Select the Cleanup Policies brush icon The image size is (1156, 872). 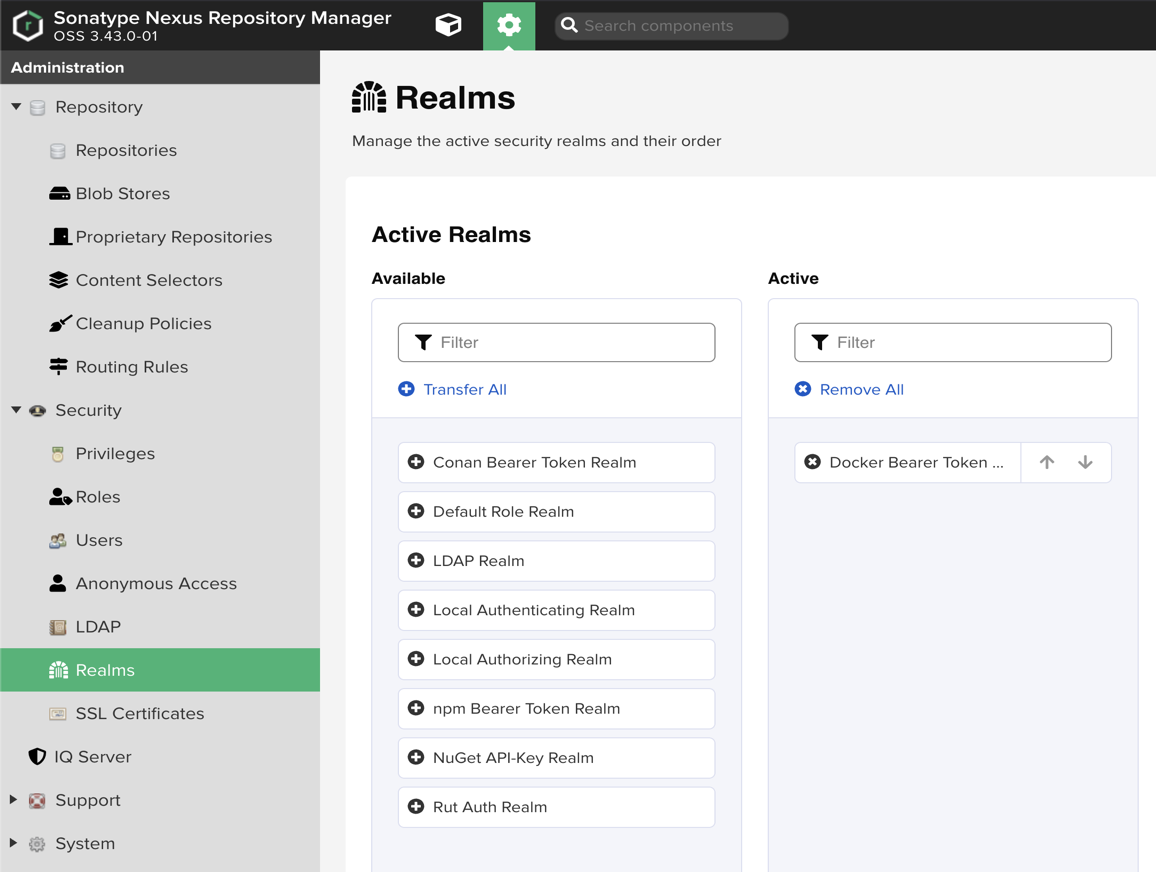59,323
